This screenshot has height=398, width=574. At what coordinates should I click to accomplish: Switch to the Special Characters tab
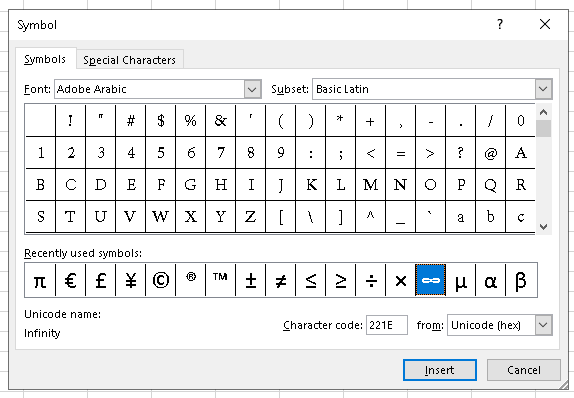point(130,60)
